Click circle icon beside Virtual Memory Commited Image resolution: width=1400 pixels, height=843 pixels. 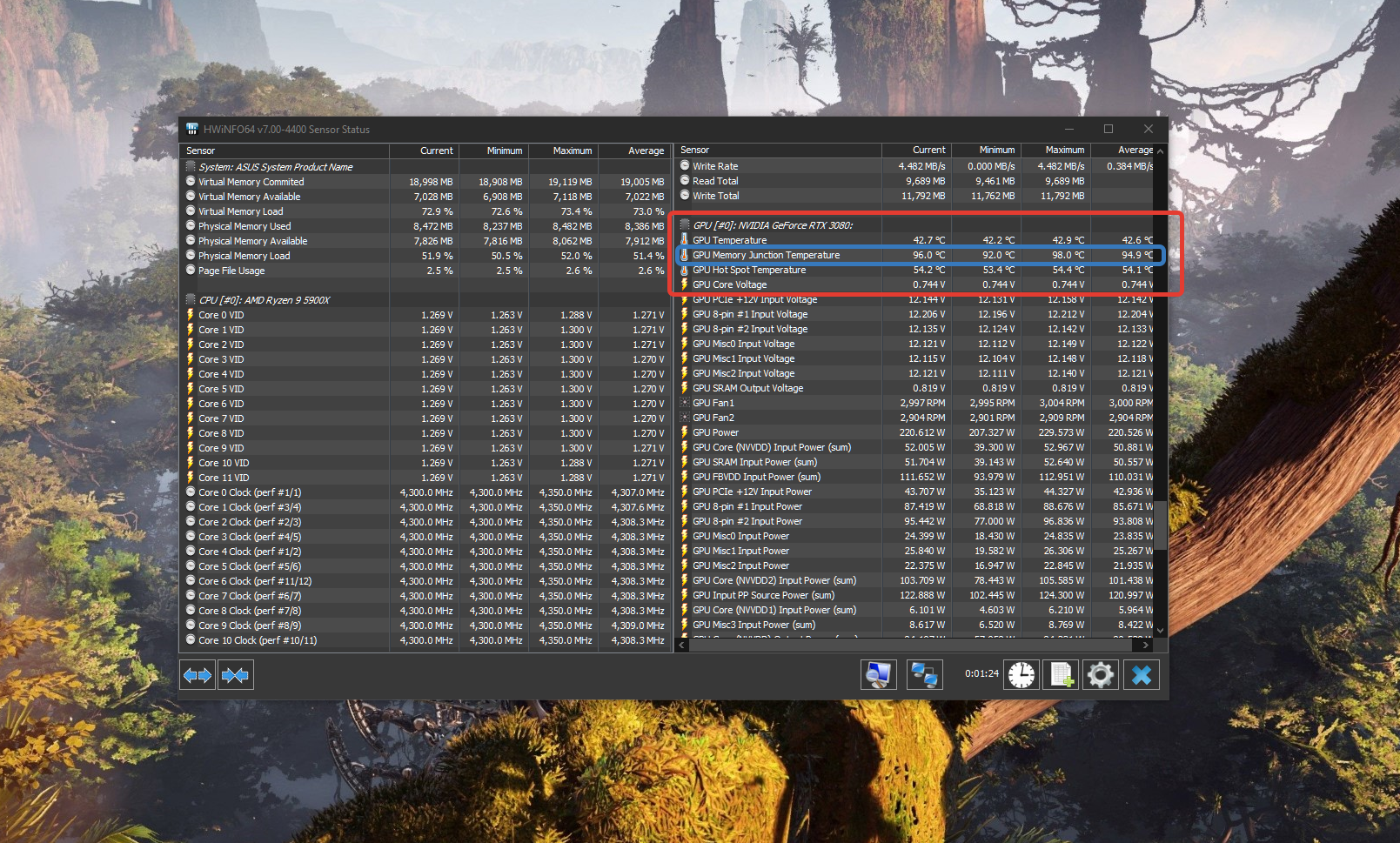[191, 182]
